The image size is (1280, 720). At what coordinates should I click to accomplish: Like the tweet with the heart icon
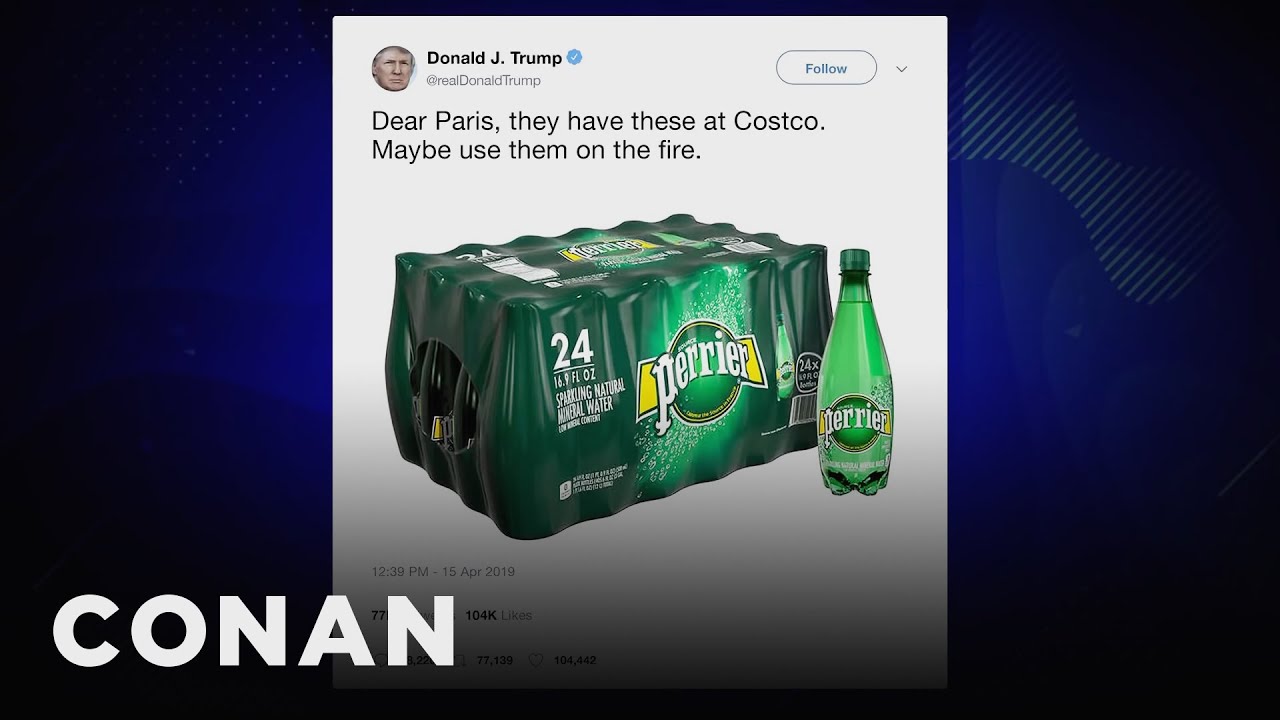[x=534, y=660]
